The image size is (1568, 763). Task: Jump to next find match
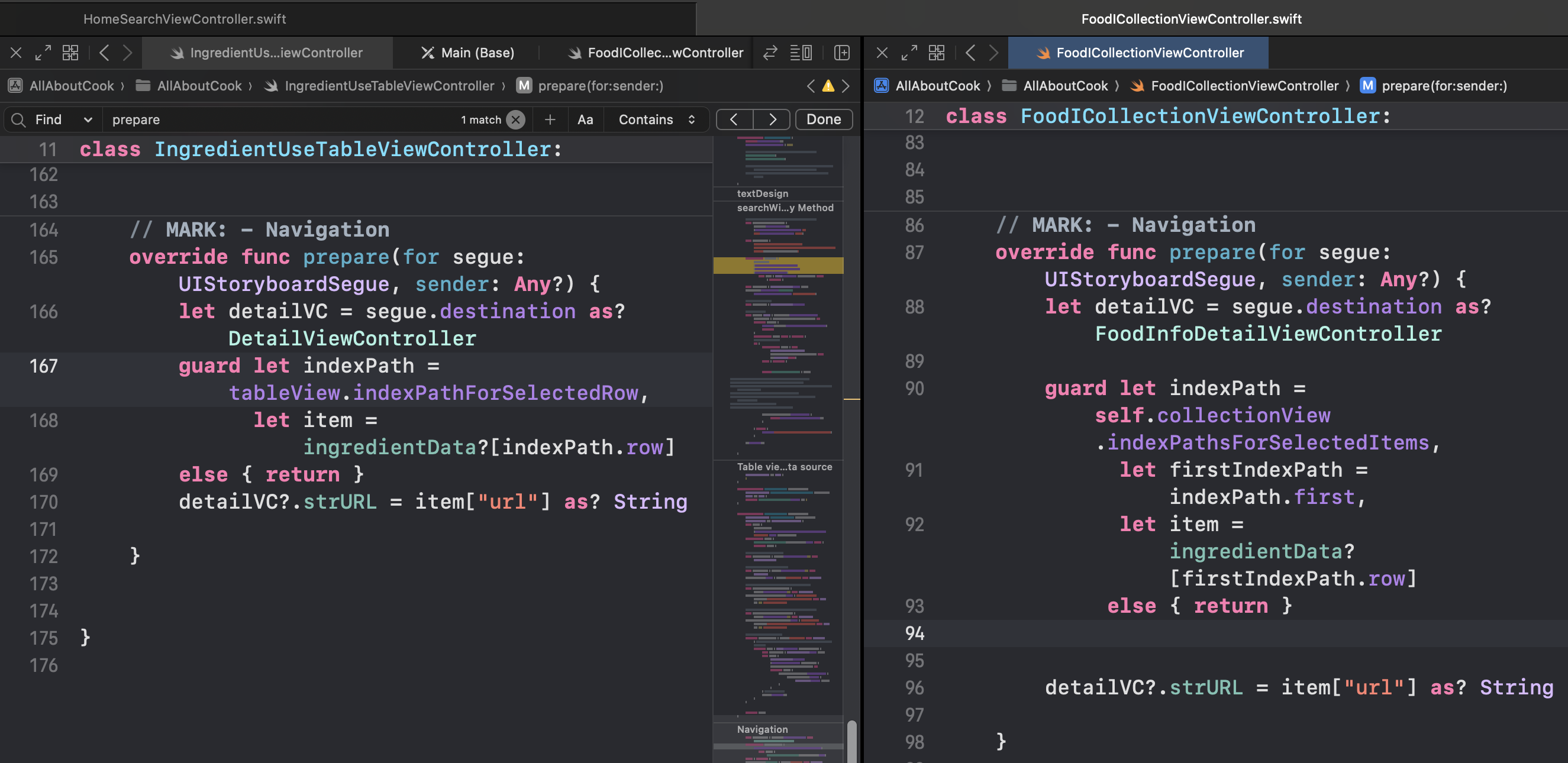(x=771, y=119)
